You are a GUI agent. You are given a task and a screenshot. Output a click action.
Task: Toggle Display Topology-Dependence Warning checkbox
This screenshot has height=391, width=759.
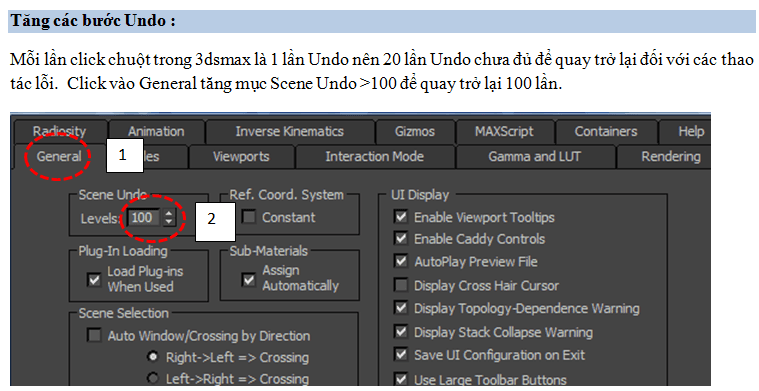click(401, 308)
